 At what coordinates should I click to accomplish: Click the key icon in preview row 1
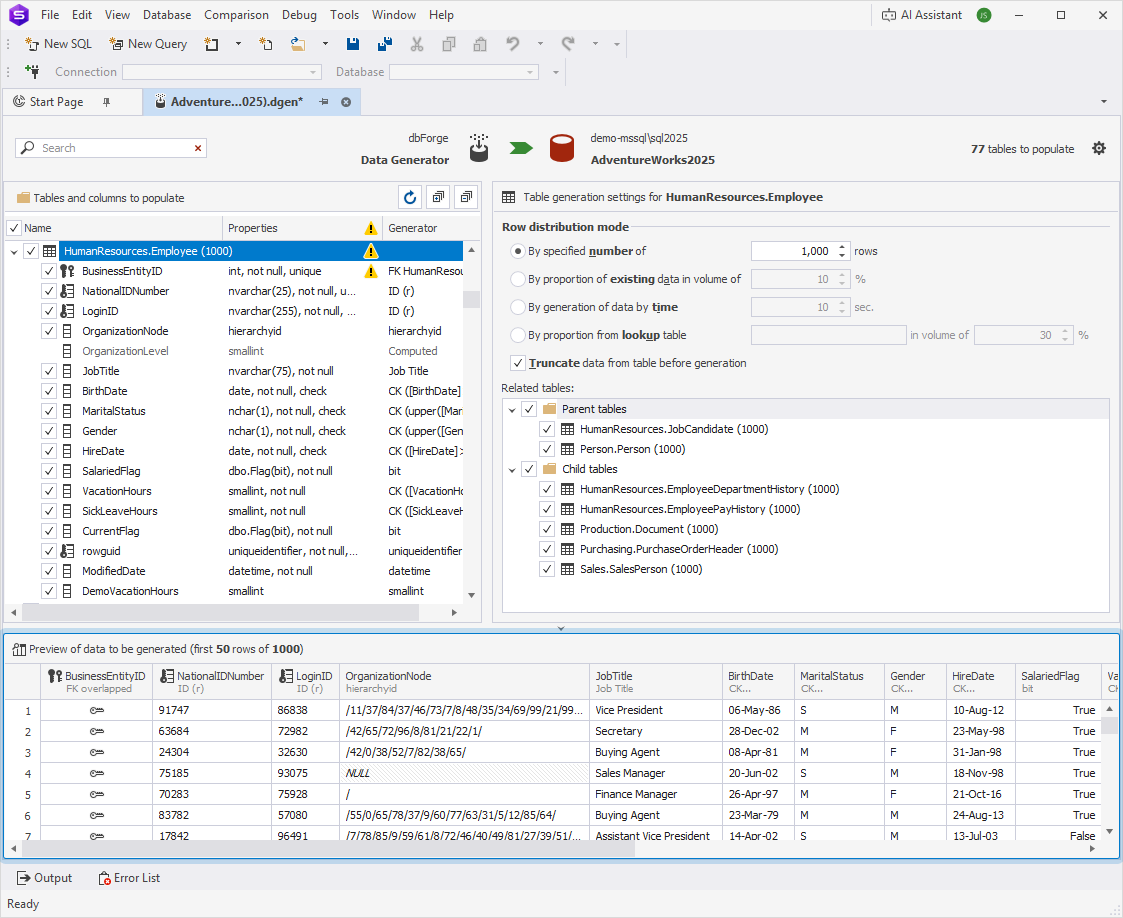click(97, 710)
